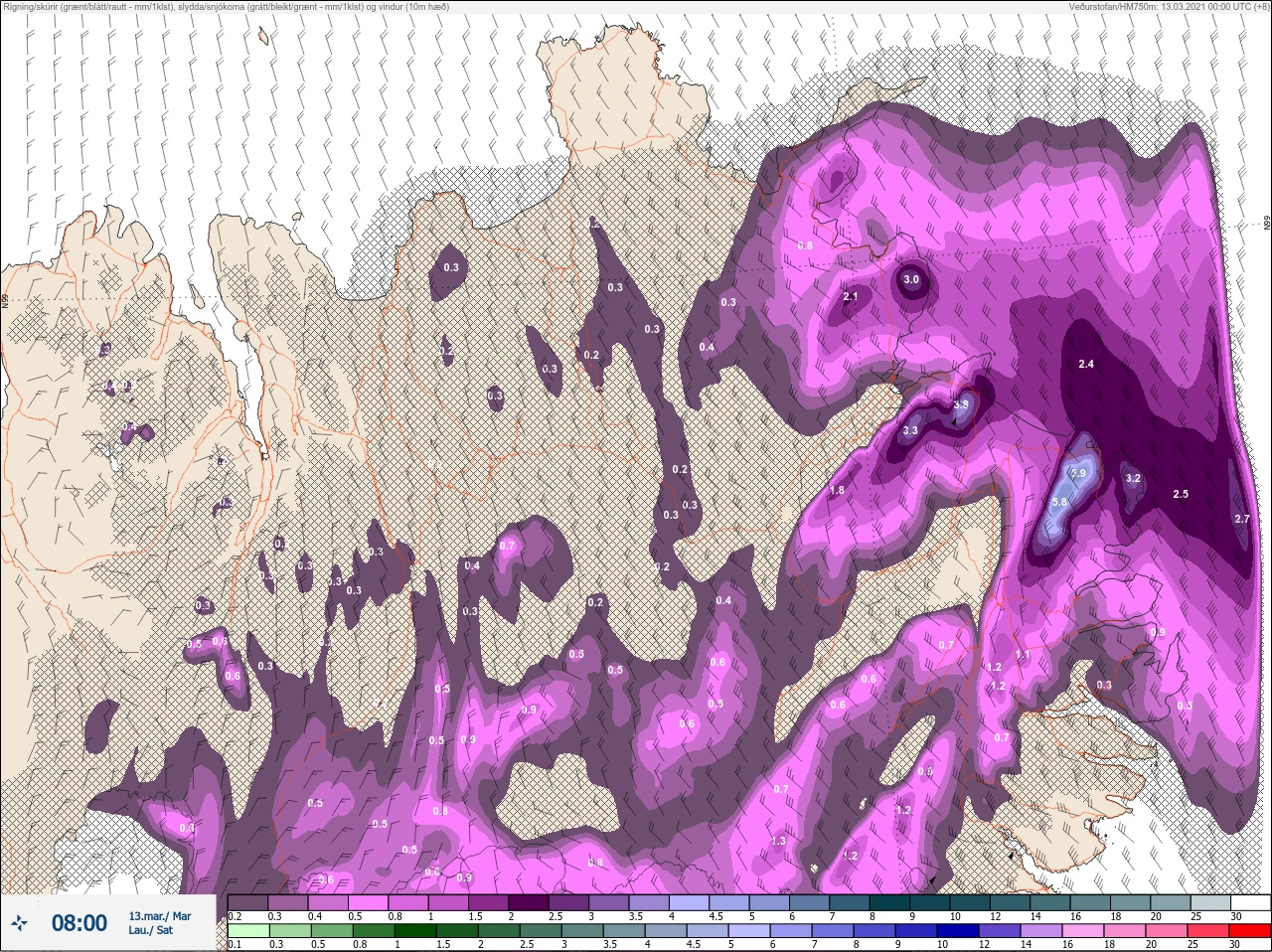
Task: Click the map title text starting 'Rigning/skúrir'
Action: [225, 6]
